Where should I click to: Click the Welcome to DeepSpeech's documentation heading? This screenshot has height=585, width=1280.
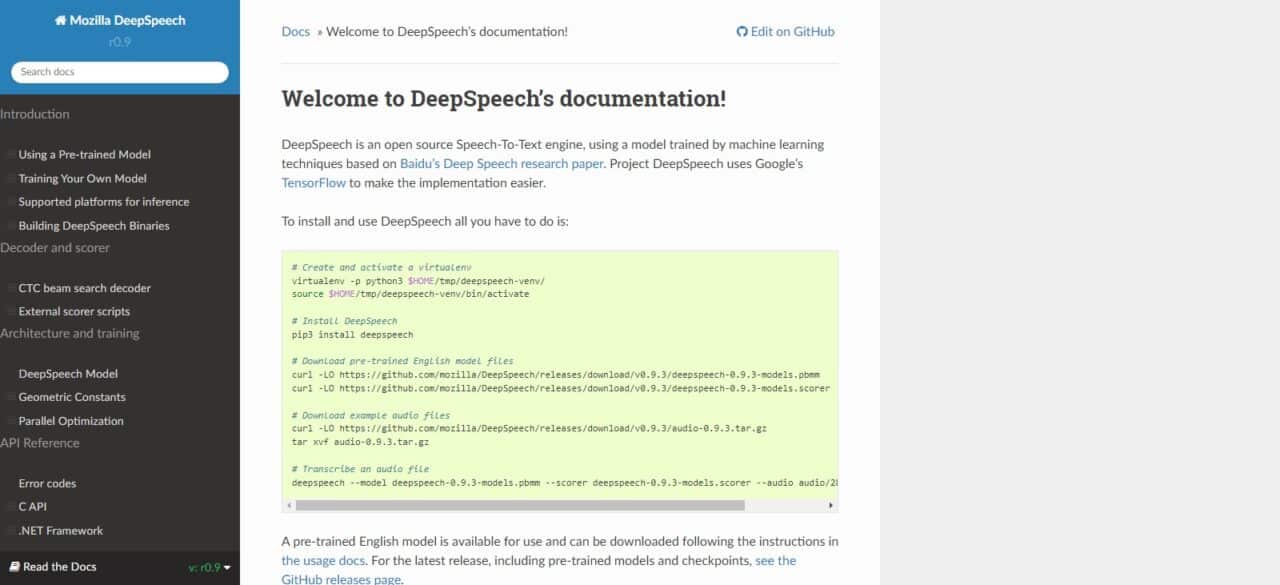pyautogui.click(x=504, y=98)
